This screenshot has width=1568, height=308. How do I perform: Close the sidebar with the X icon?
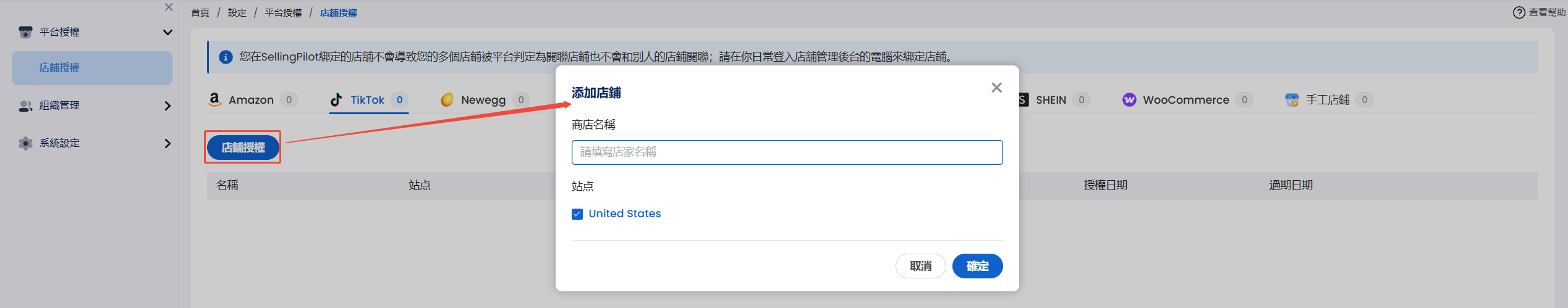point(169,7)
